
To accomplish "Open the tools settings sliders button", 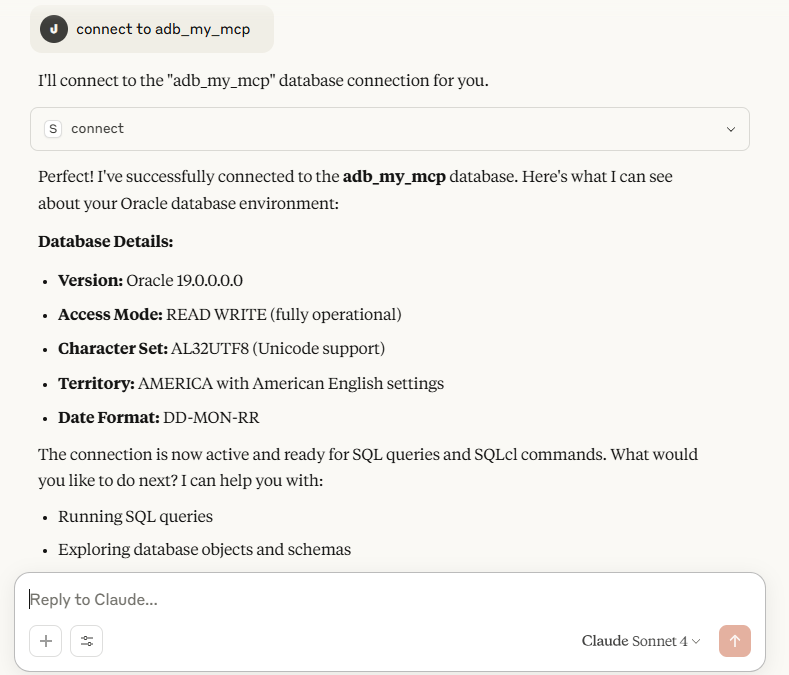I will 87,641.
